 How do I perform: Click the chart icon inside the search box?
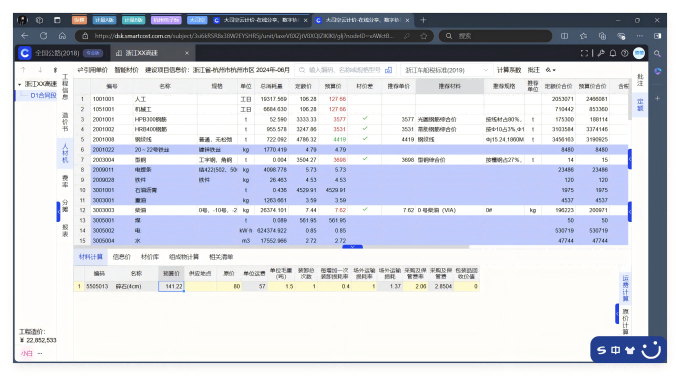pos(388,70)
